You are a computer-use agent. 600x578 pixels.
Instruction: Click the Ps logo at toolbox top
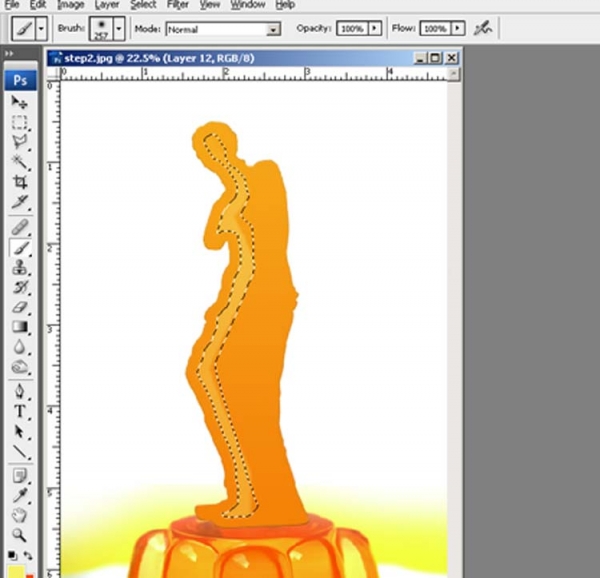click(20, 80)
